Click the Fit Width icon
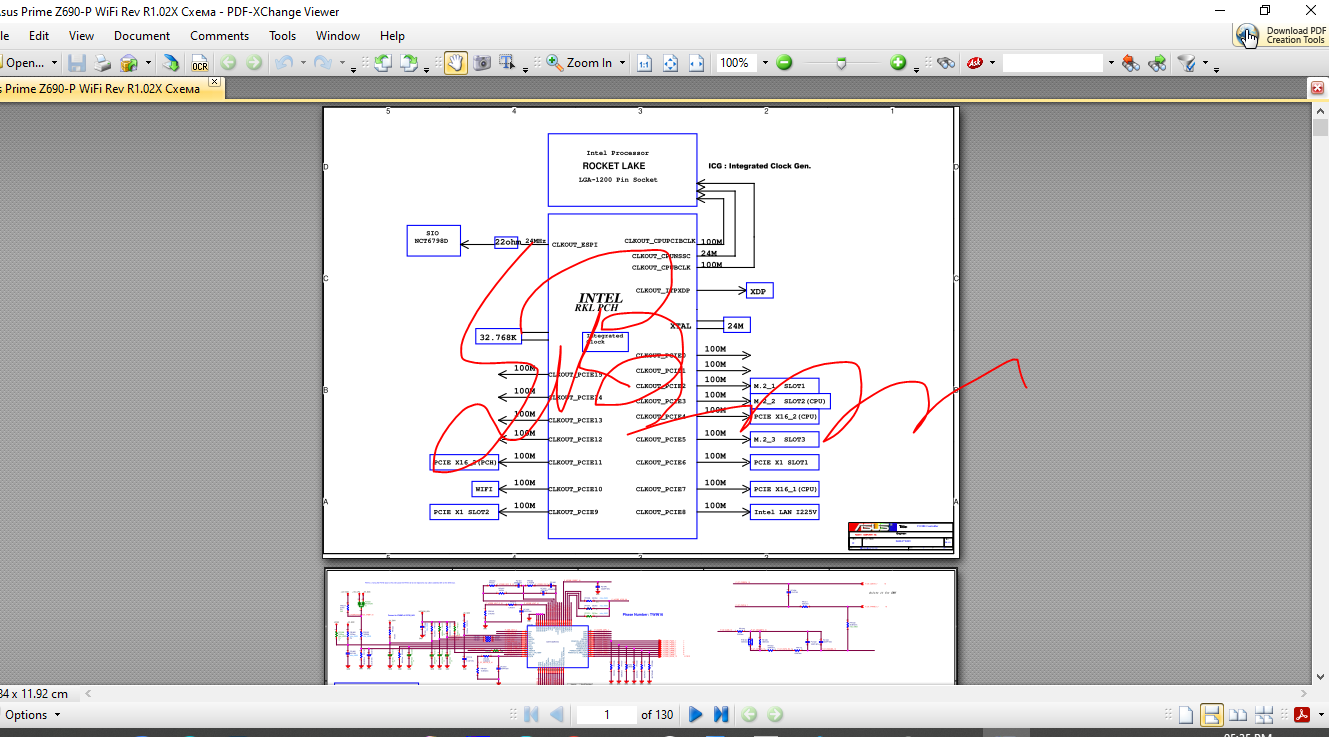1329x737 pixels. click(697, 63)
